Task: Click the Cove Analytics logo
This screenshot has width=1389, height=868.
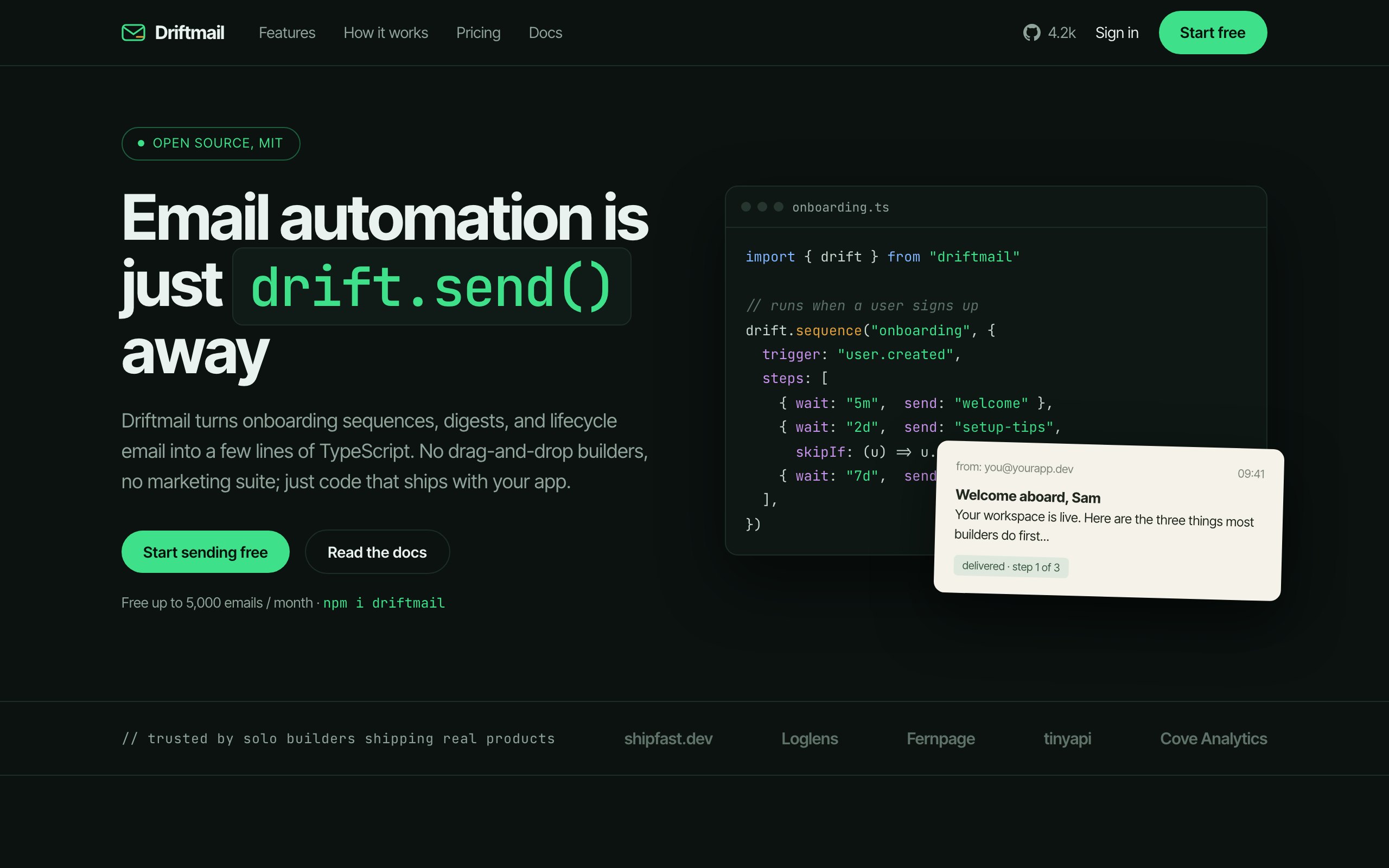Action: point(1213,738)
